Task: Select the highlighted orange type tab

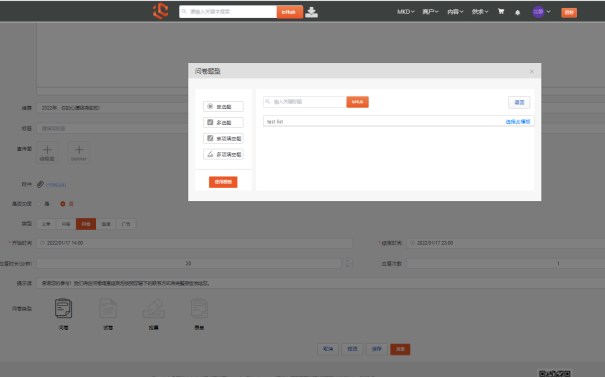Action: 86,224
